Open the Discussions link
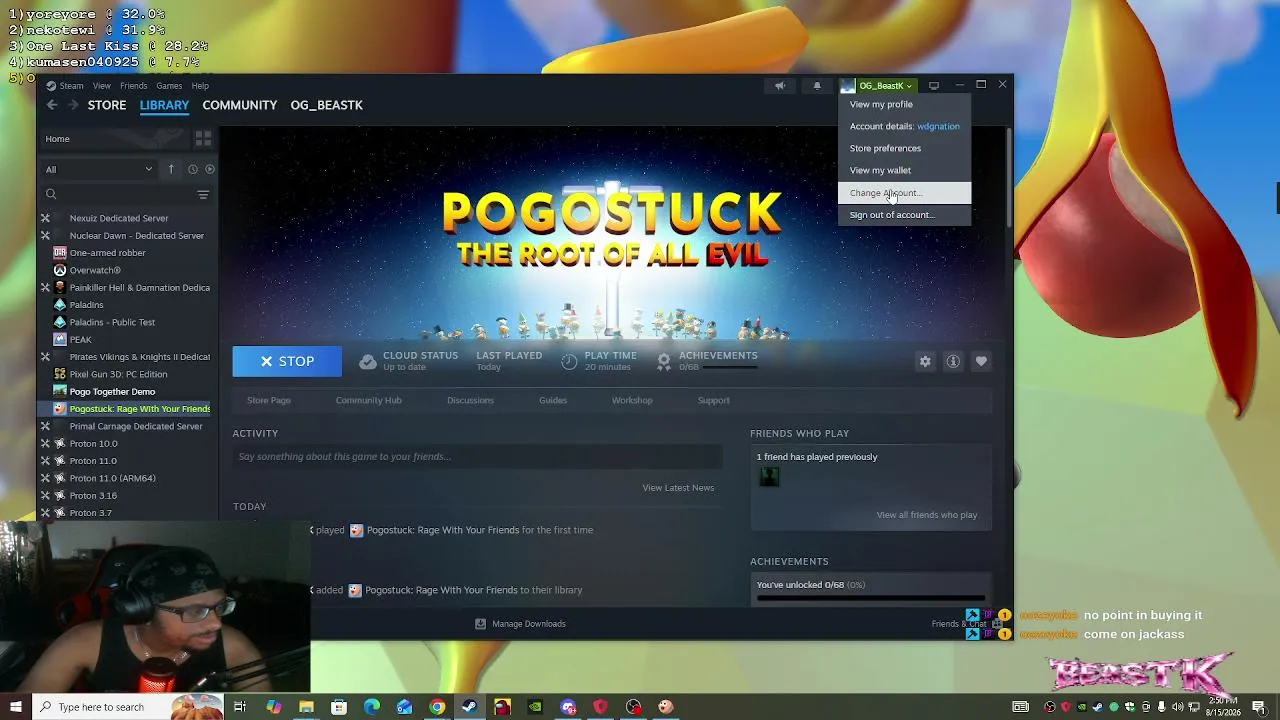The height and width of the screenshot is (720, 1280). 470,400
